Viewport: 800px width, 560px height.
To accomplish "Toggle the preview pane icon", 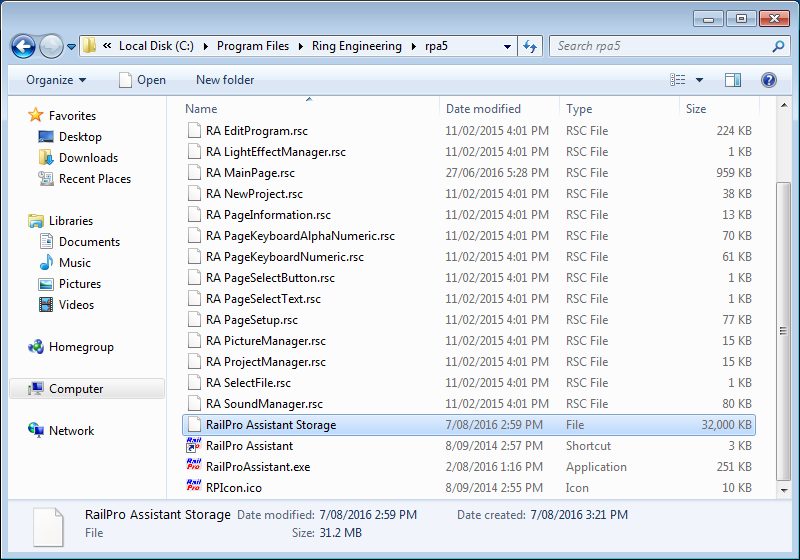I will click(733, 80).
